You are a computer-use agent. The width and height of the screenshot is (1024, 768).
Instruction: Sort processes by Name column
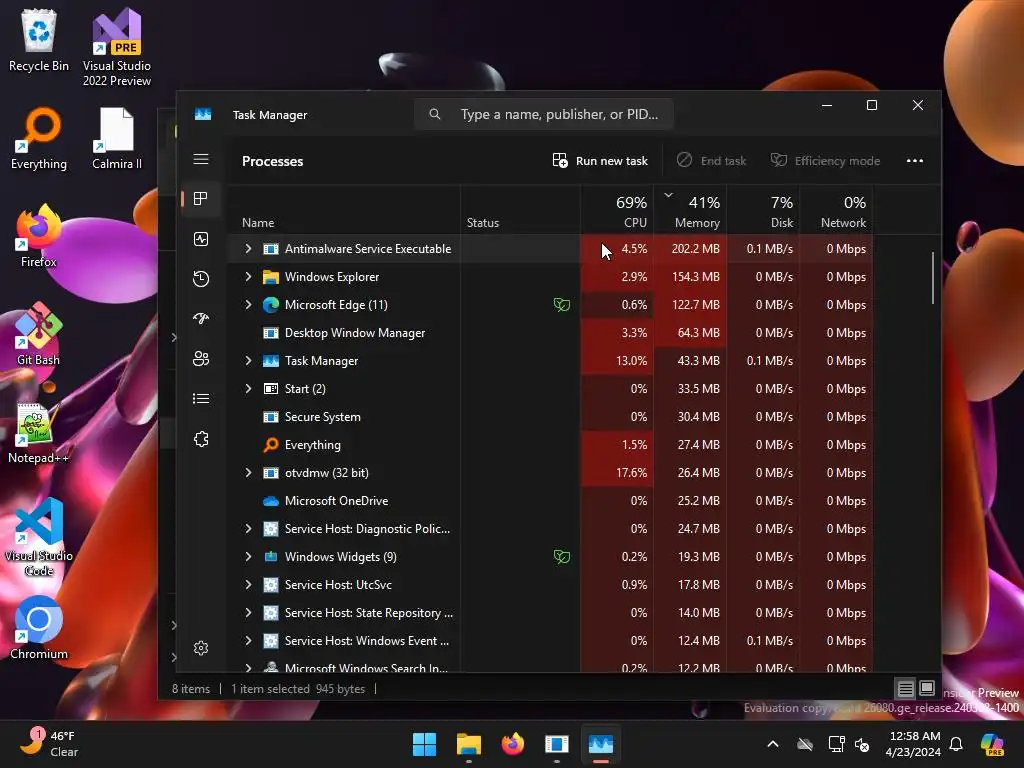point(344,210)
